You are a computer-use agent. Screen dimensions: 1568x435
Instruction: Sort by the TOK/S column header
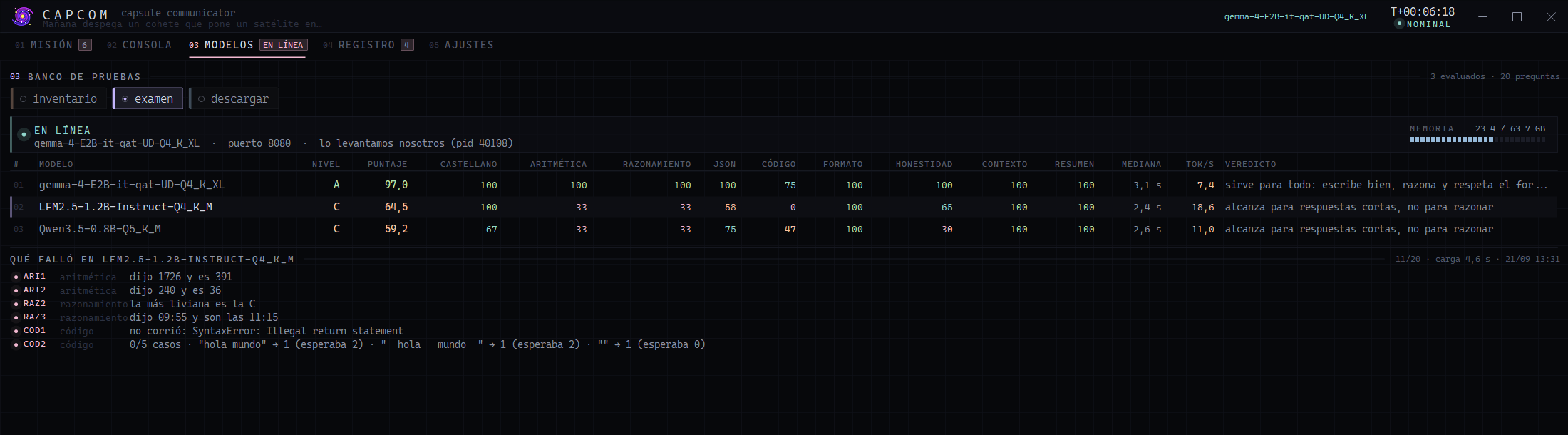coord(1200,164)
